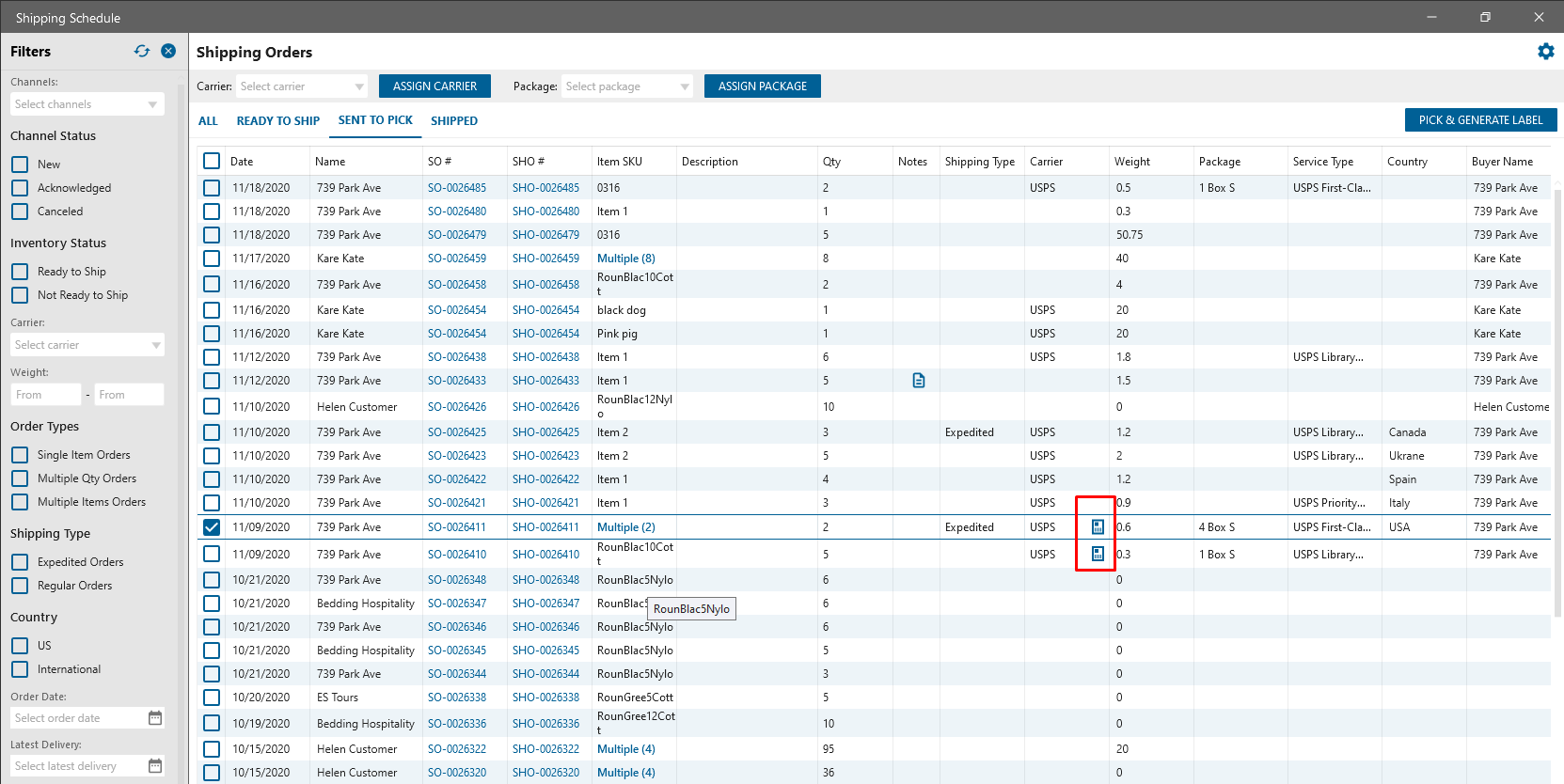Tick the Canceled status checkbox

click(x=20, y=212)
